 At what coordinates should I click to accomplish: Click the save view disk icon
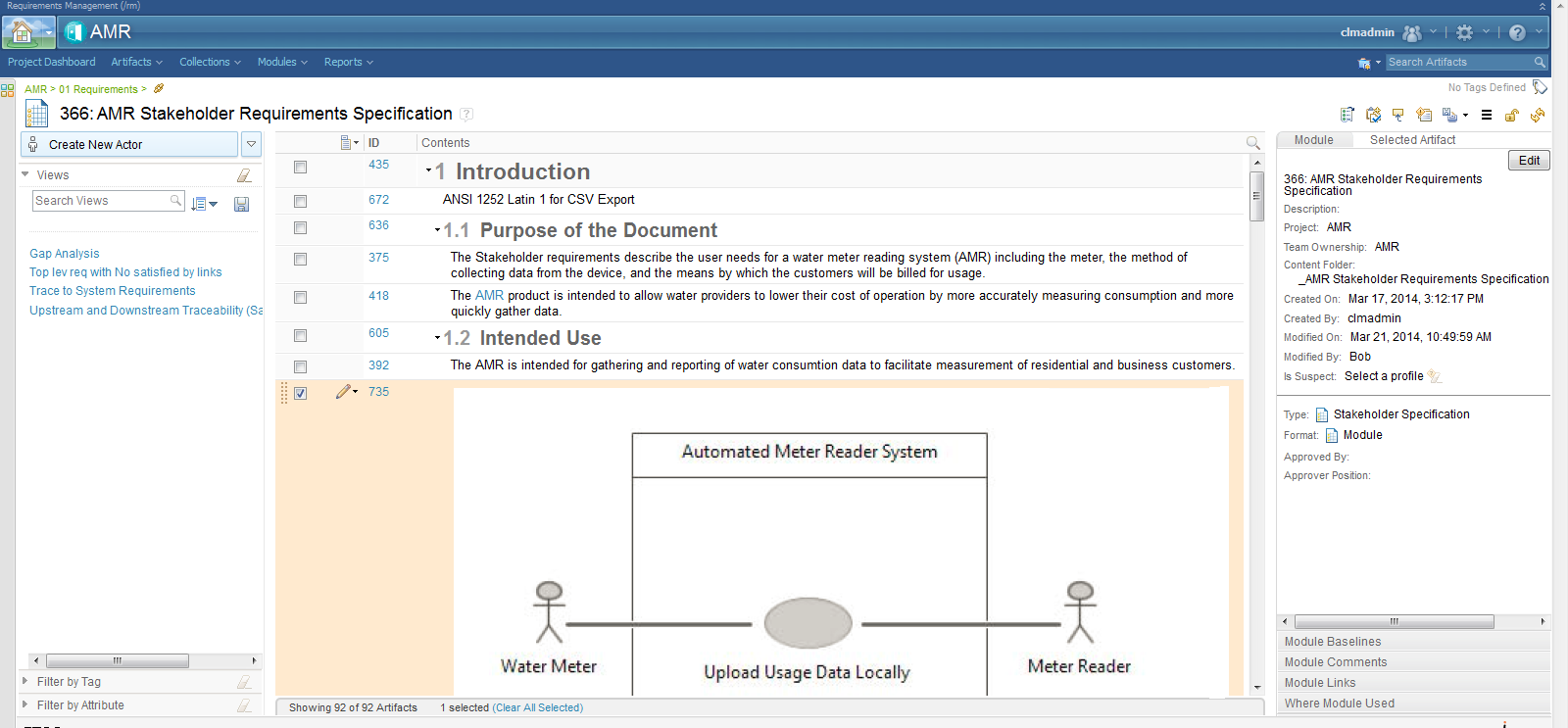click(241, 204)
